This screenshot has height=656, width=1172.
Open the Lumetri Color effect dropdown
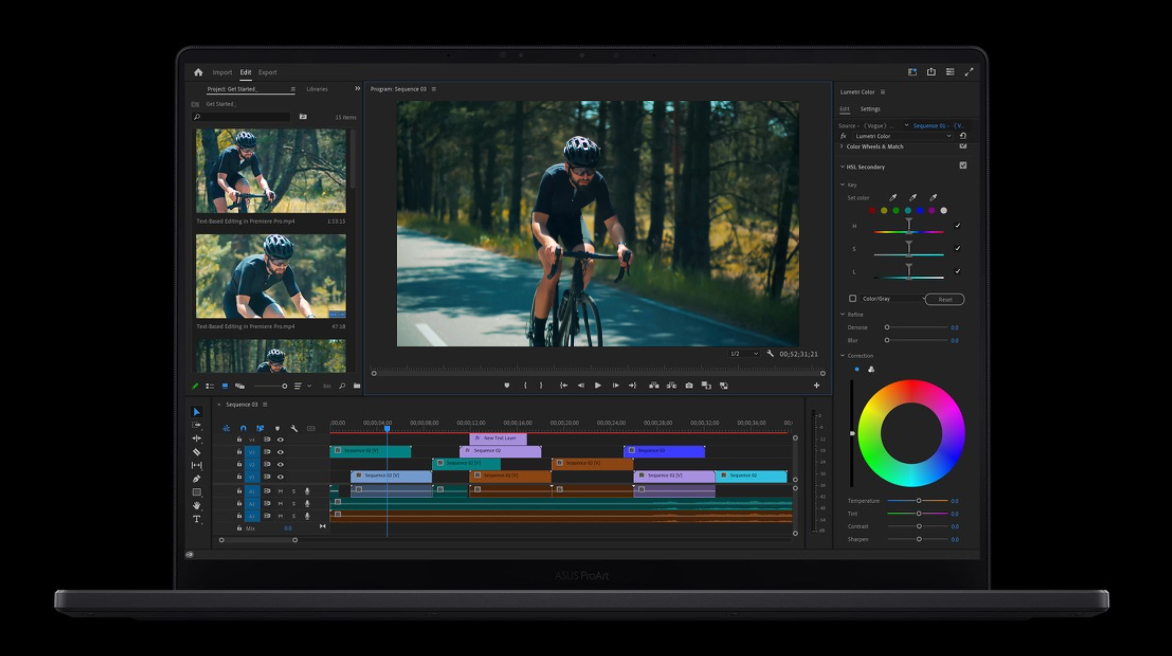click(904, 136)
